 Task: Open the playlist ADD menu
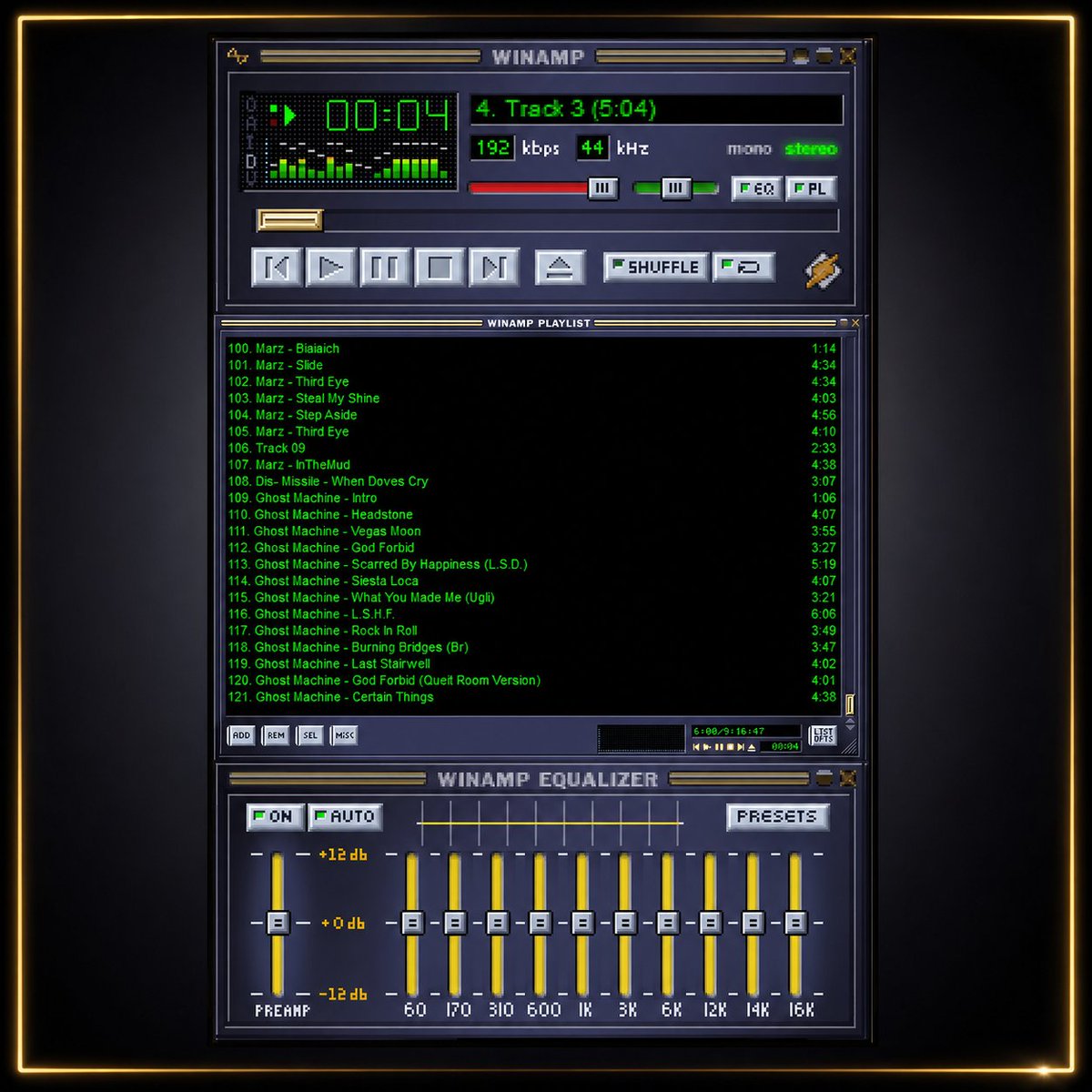point(241,735)
